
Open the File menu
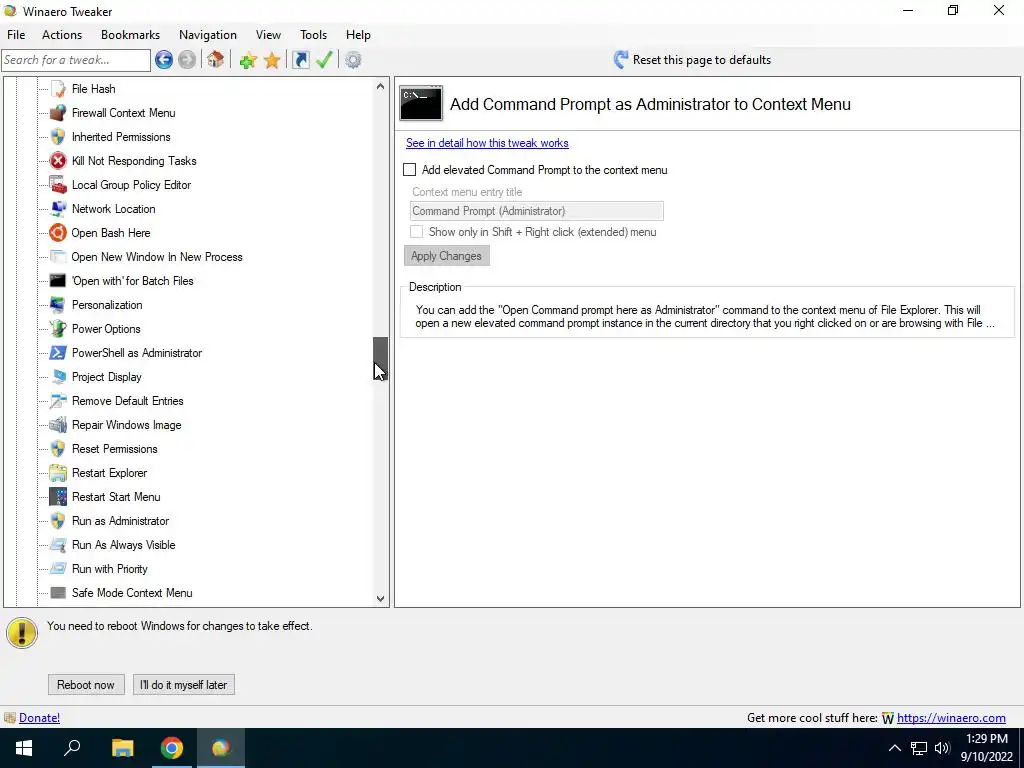pyautogui.click(x=16, y=35)
